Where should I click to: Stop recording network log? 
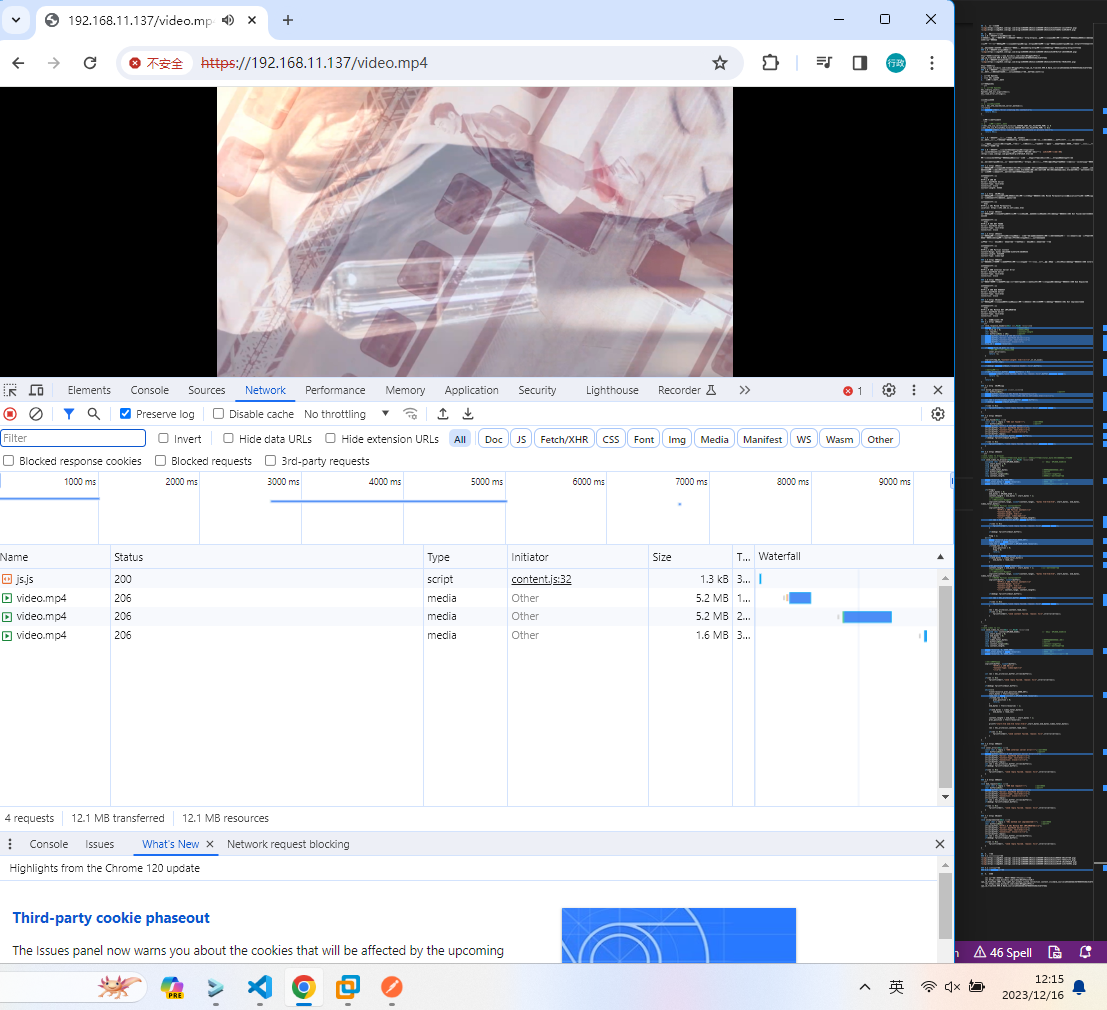[10, 414]
